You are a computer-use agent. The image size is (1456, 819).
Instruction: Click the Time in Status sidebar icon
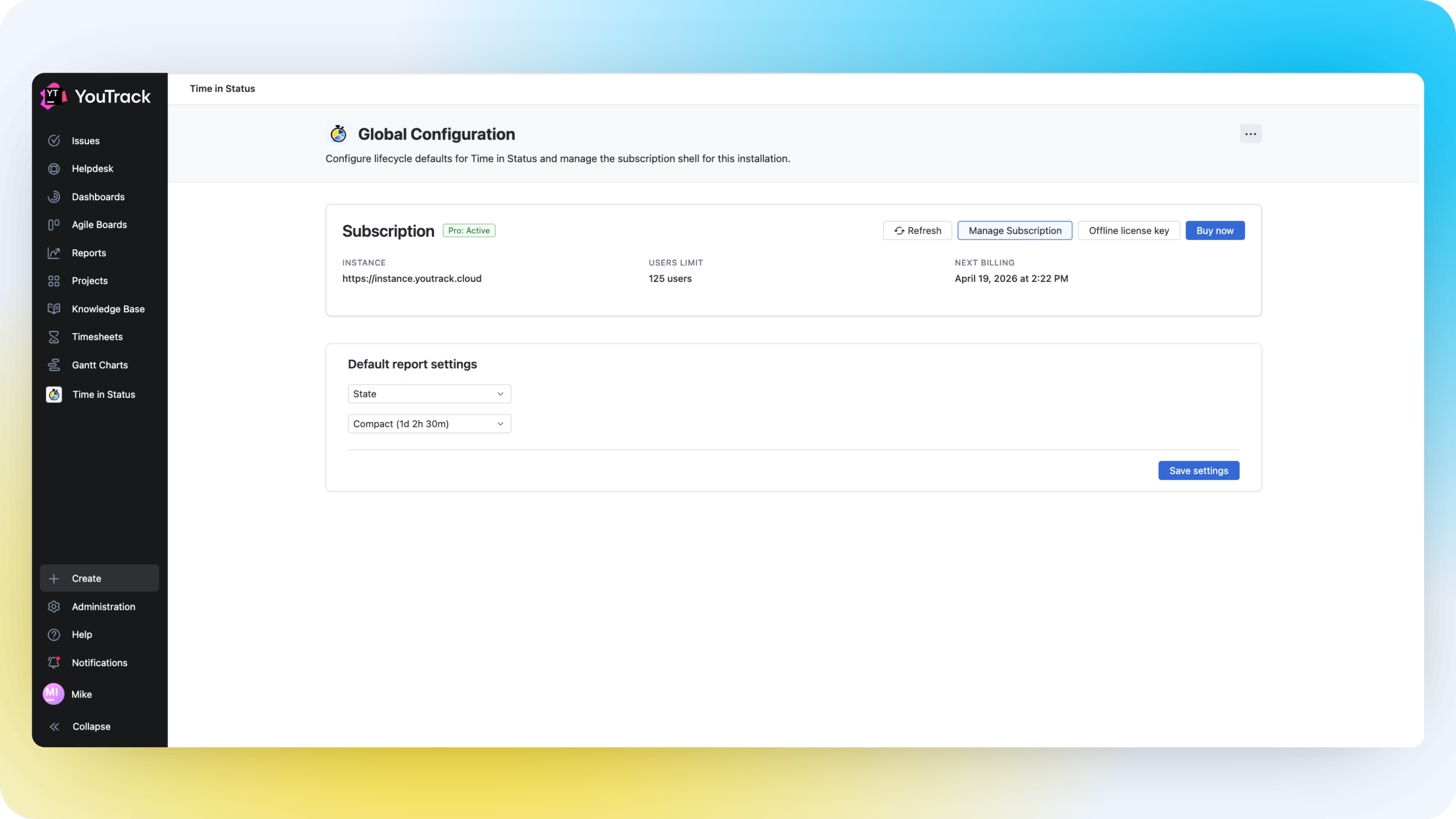[54, 394]
